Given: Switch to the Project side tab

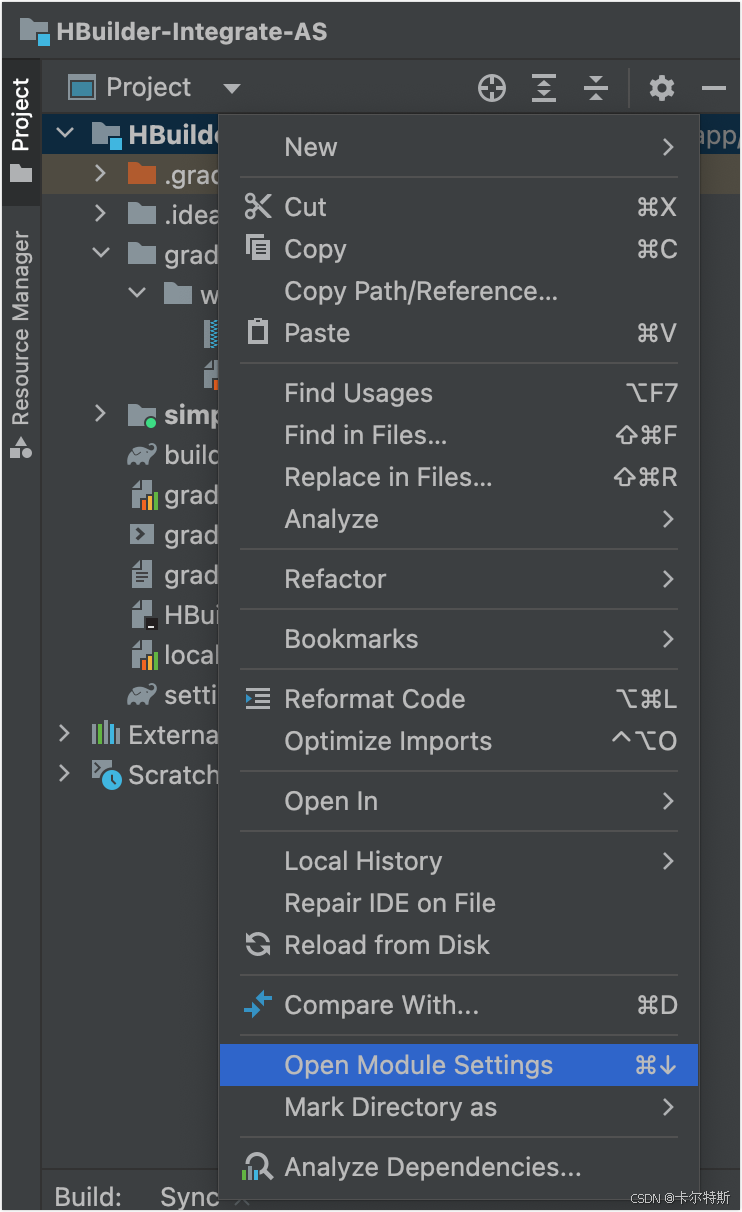Looking at the screenshot, I should [x=21, y=130].
